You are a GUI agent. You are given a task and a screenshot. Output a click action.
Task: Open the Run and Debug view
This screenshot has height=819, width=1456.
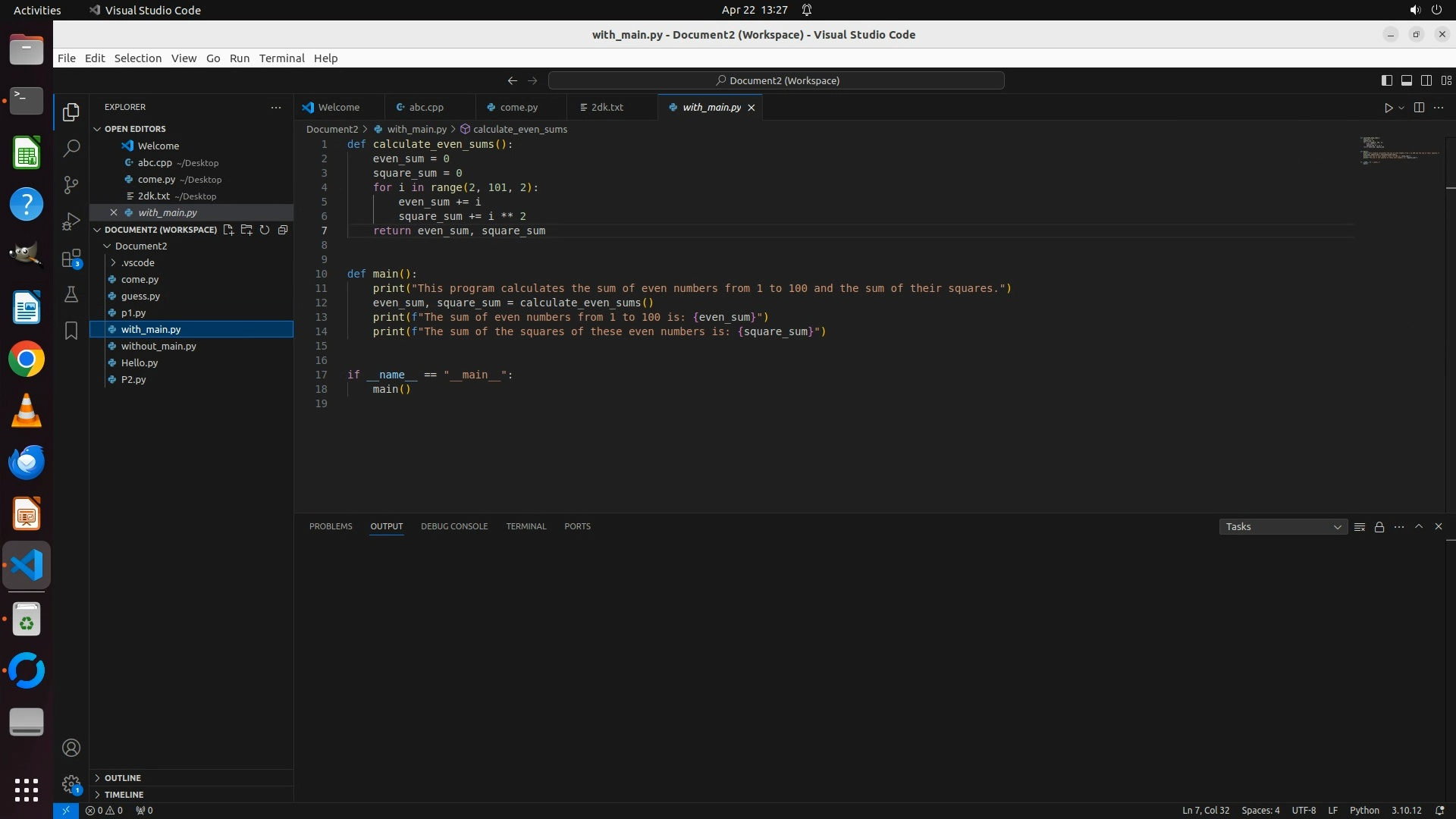71,221
